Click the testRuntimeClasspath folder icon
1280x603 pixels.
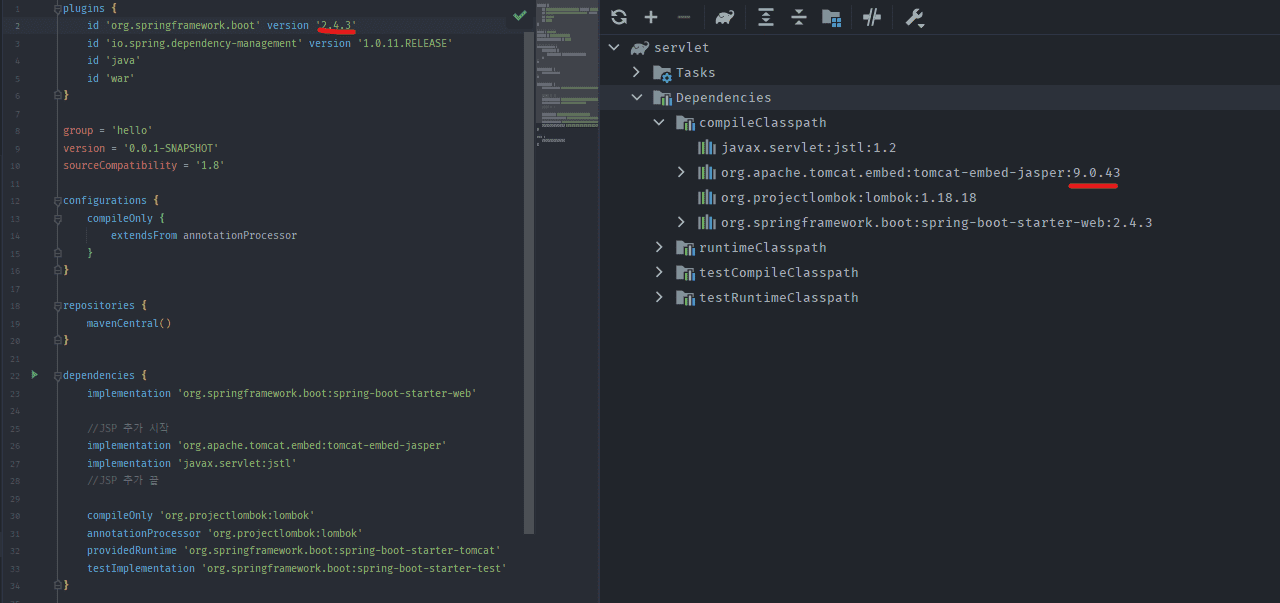pos(685,298)
